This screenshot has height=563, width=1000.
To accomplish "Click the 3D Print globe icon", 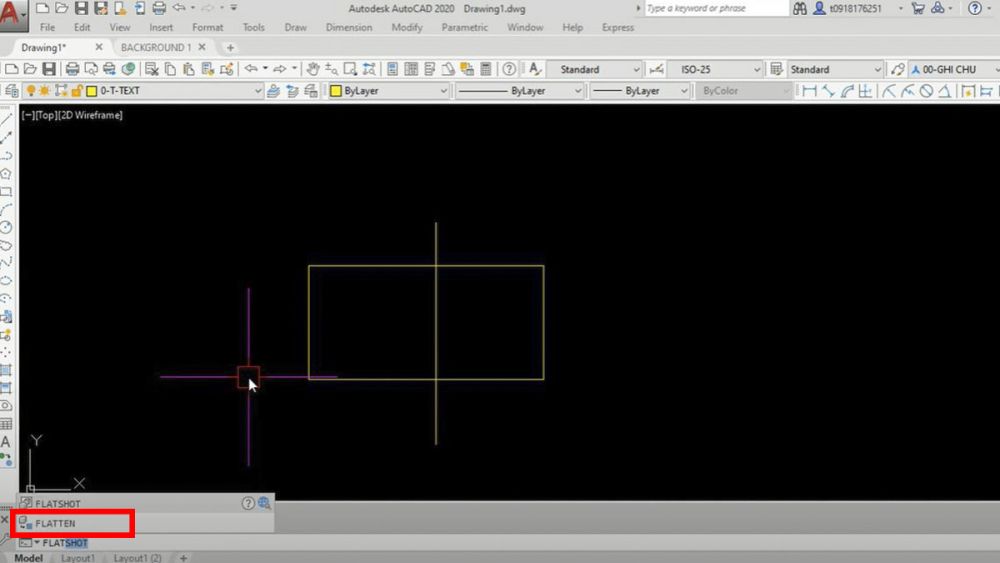I will 128,69.
